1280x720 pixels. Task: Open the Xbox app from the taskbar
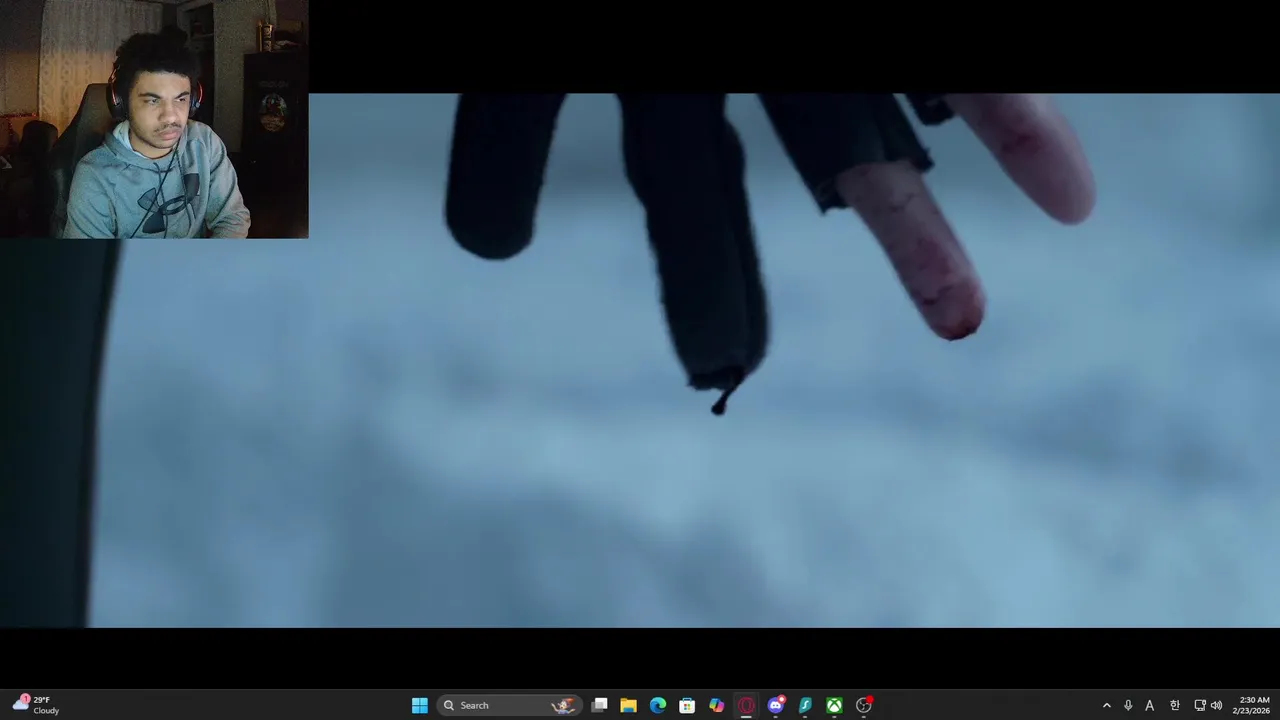[834, 705]
